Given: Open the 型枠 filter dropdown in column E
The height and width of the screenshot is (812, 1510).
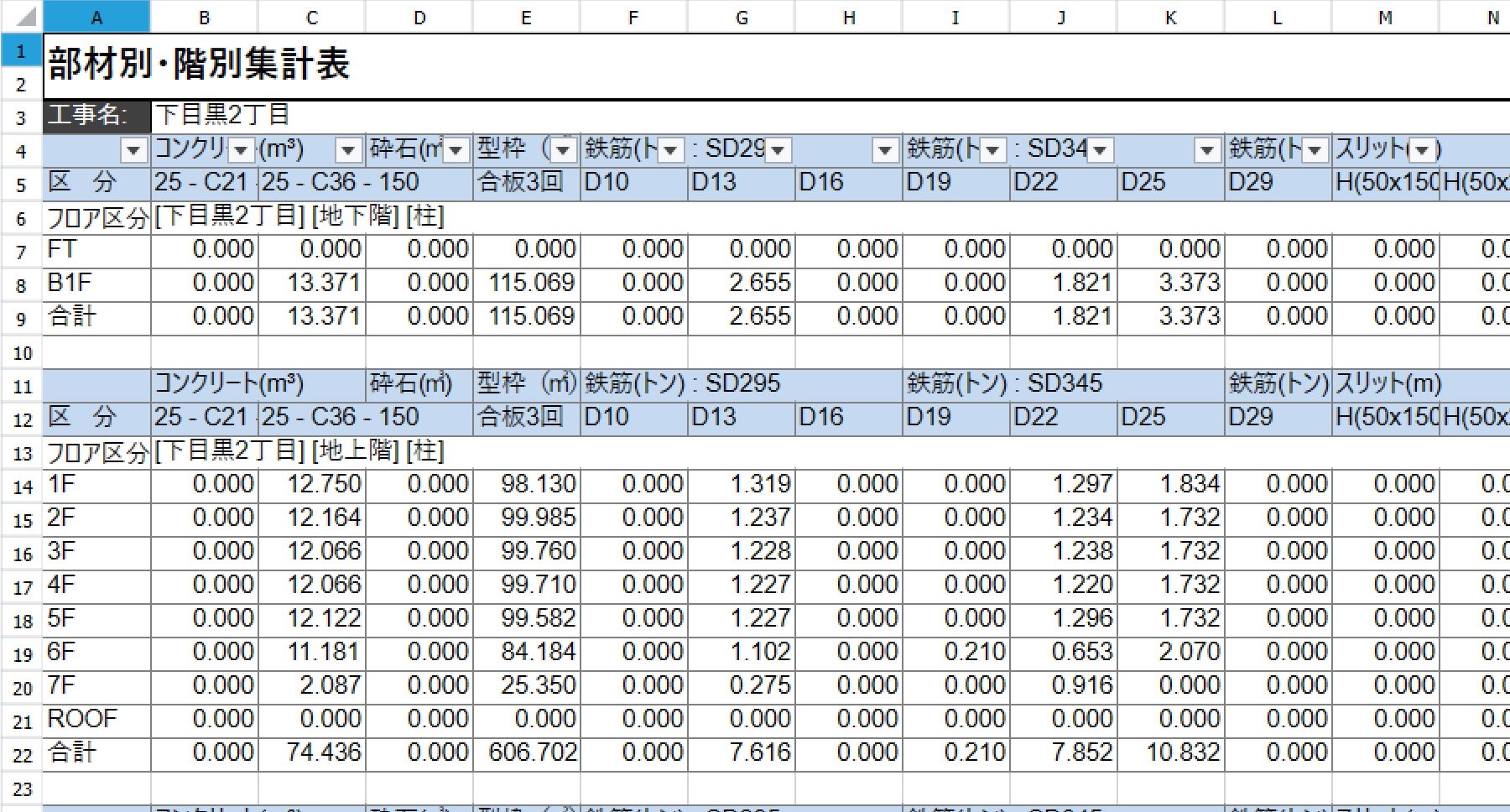Looking at the screenshot, I should pos(563,151).
